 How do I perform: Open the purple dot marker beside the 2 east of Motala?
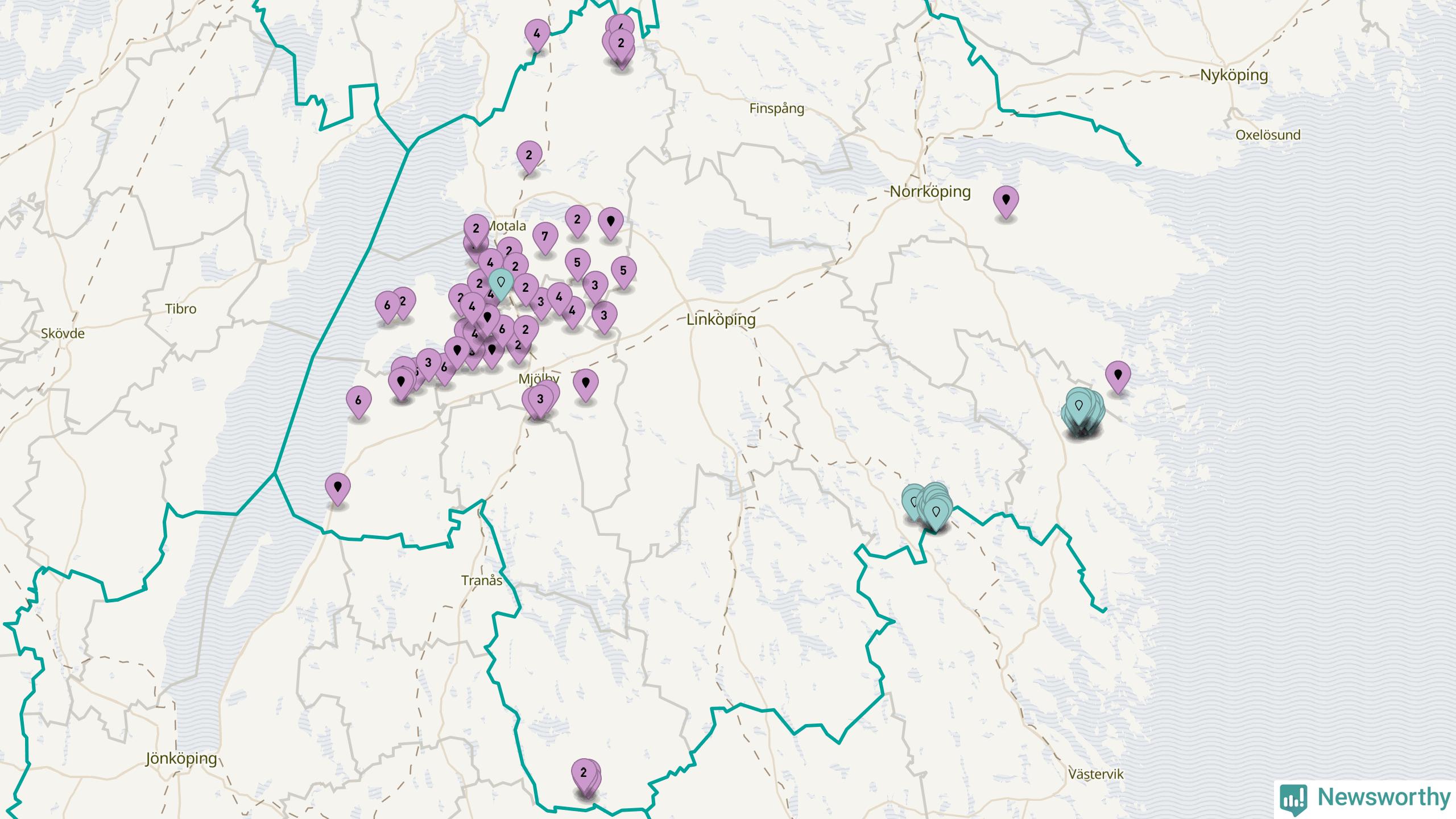click(611, 223)
